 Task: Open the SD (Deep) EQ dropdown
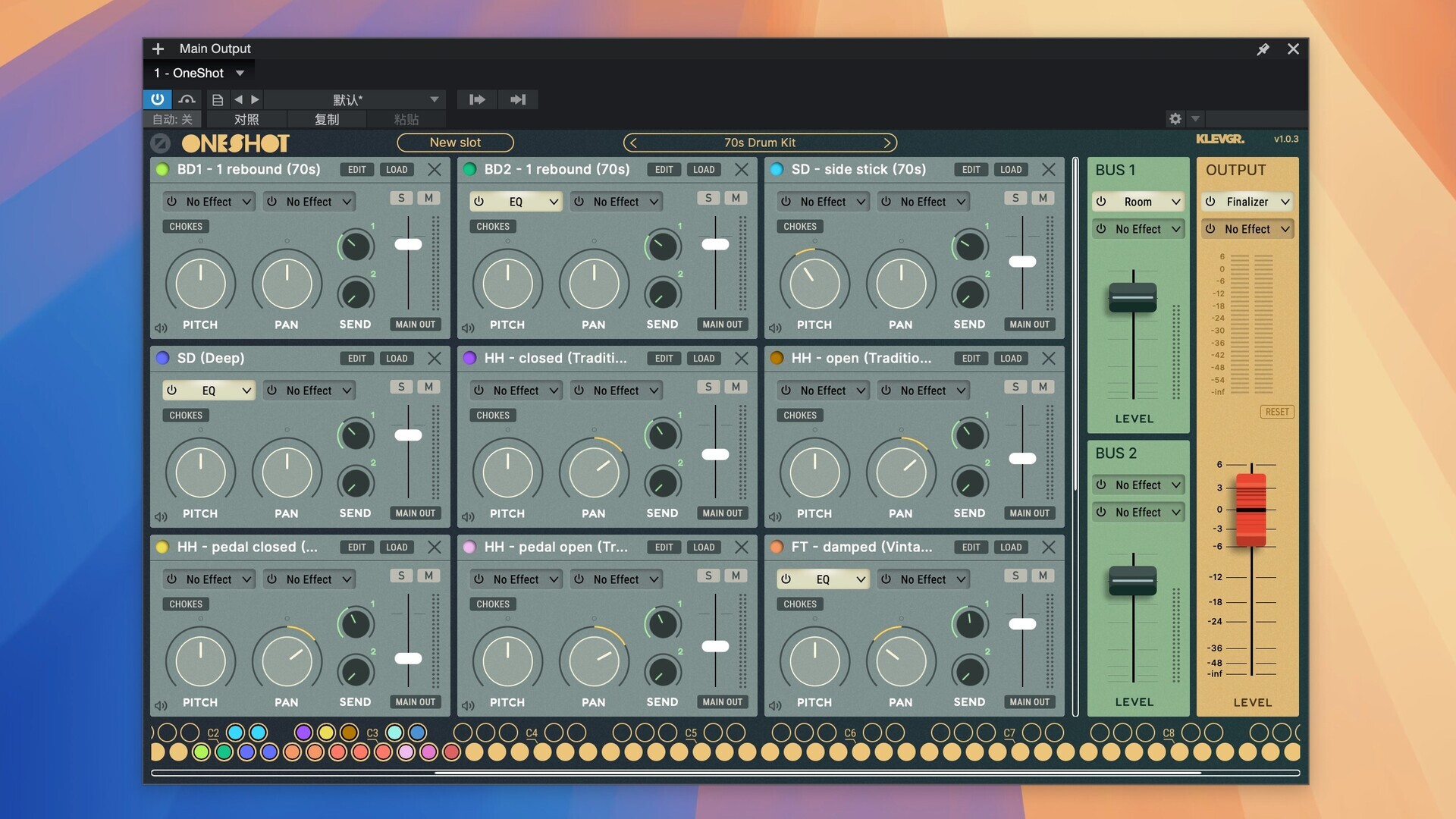pyautogui.click(x=209, y=391)
